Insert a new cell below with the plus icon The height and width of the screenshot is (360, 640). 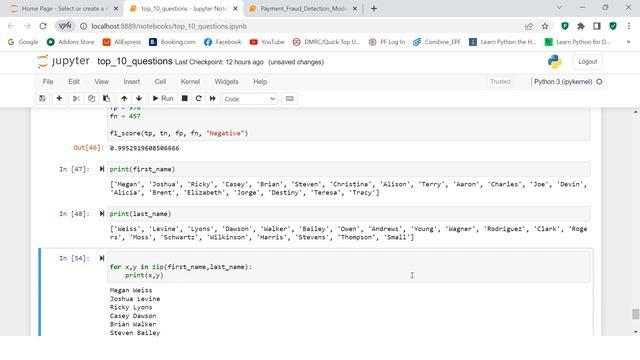point(59,99)
